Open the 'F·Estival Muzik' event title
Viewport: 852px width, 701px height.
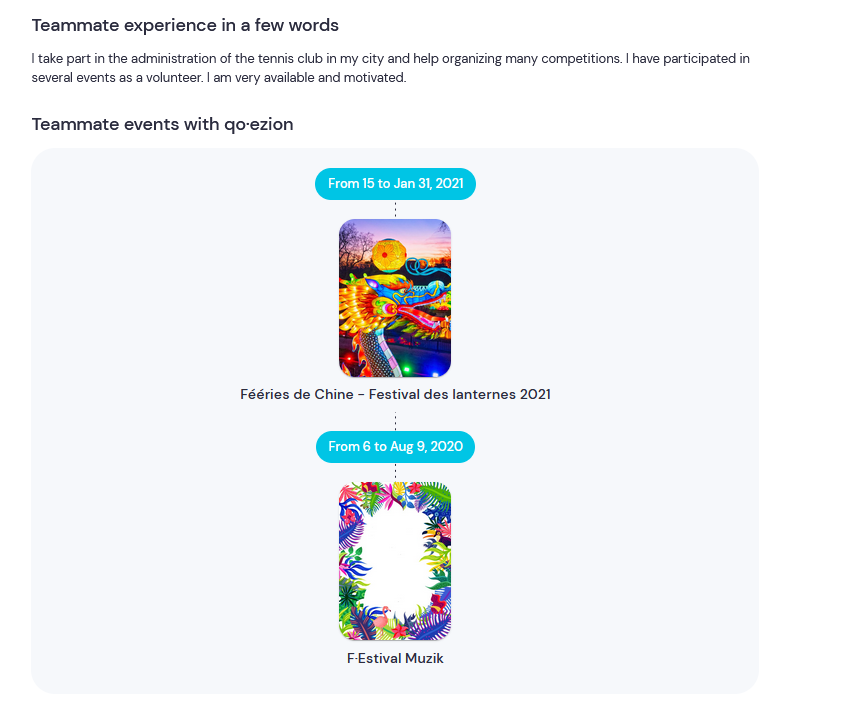point(396,658)
